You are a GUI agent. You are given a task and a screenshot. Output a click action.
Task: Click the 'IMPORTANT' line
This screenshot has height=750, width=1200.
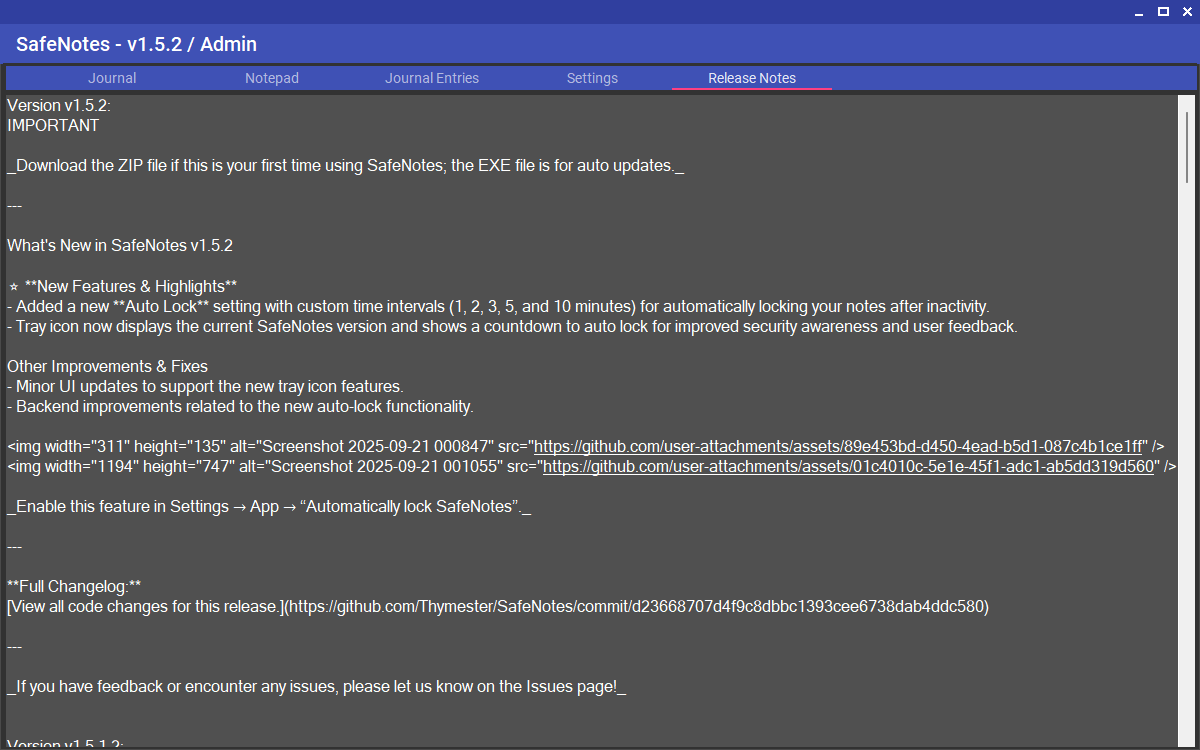tap(53, 125)
